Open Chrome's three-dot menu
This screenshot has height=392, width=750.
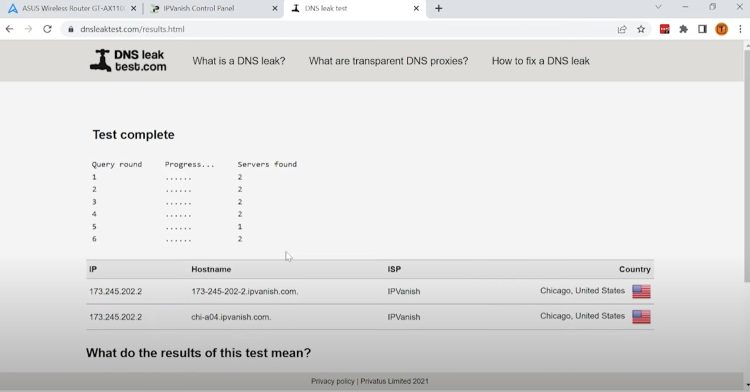coord(740,29)
